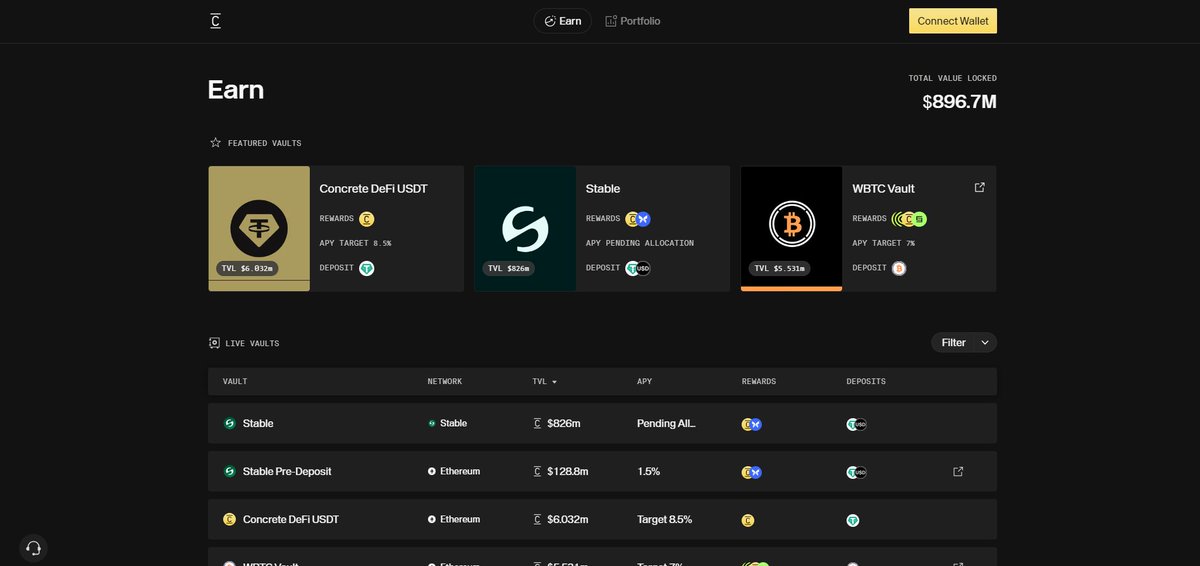Click the Ethereum network label in Concrete DeFi USDT row
Viewport: 1200px width, 566px height.
[460, 519]
